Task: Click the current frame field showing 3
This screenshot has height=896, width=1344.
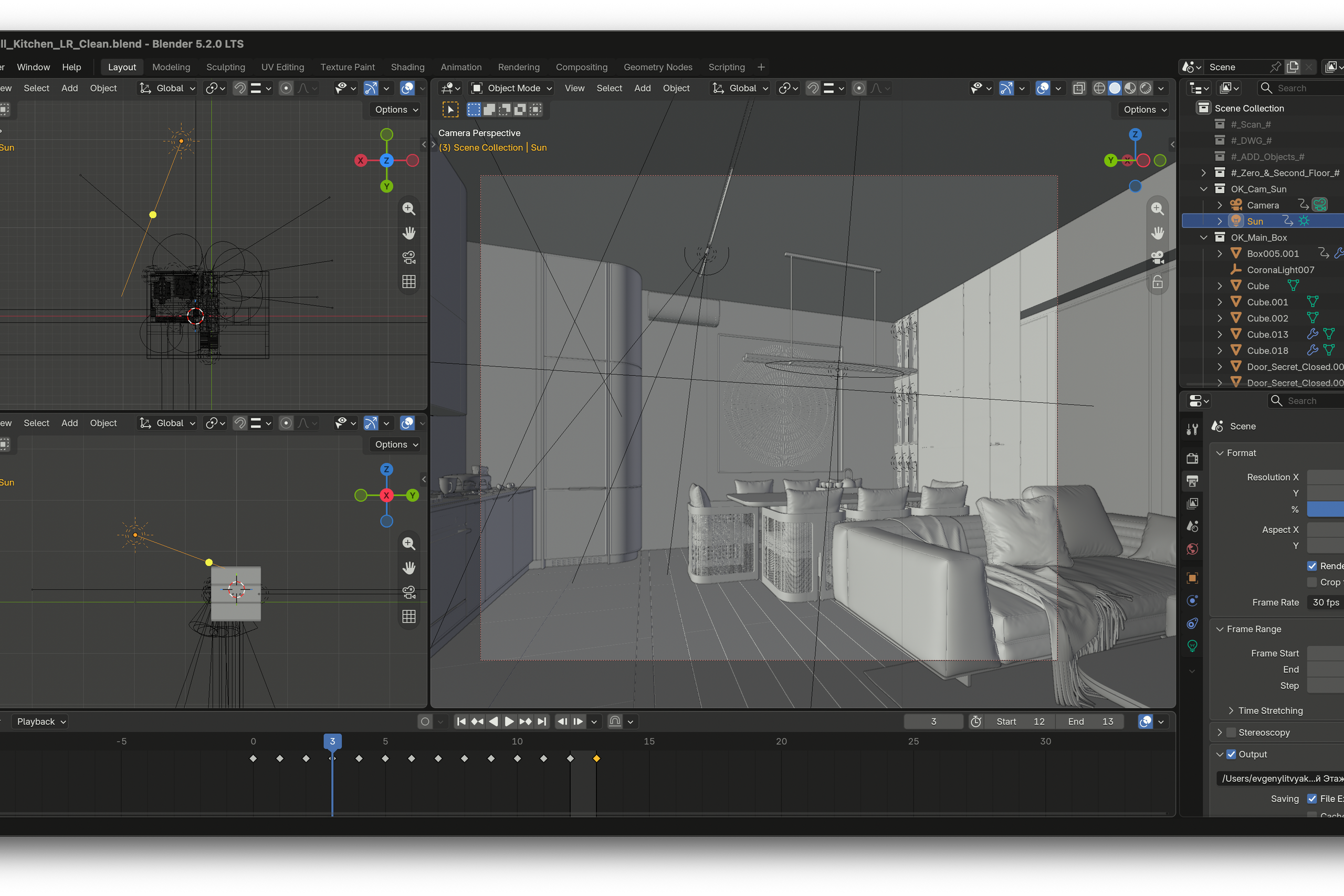Action: tap(933, 722)
